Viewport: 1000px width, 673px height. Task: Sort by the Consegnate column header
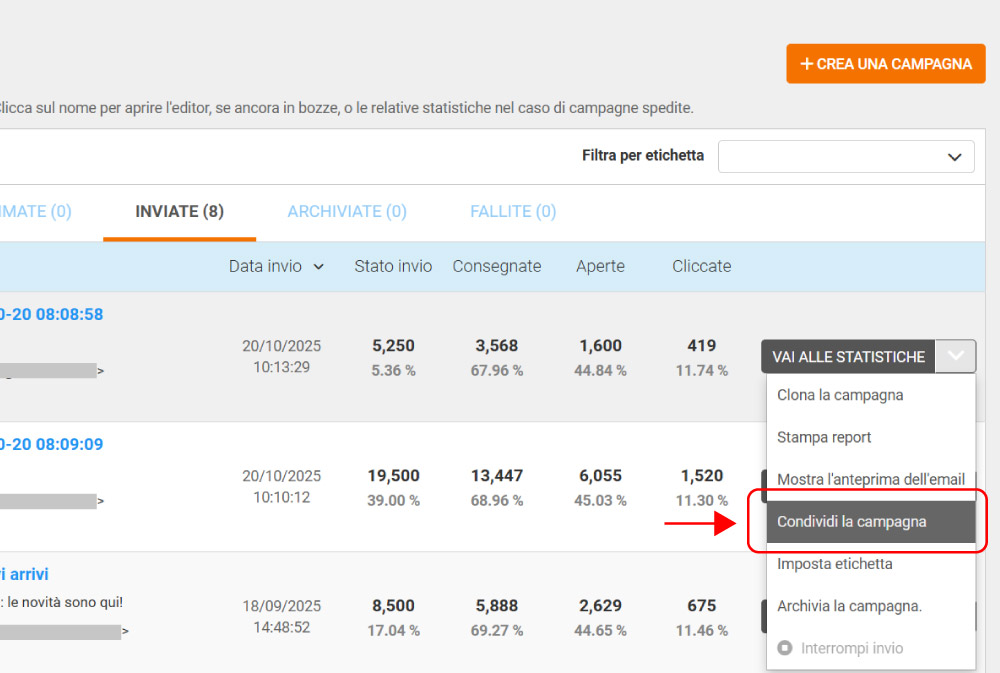[x=497, y=266]
